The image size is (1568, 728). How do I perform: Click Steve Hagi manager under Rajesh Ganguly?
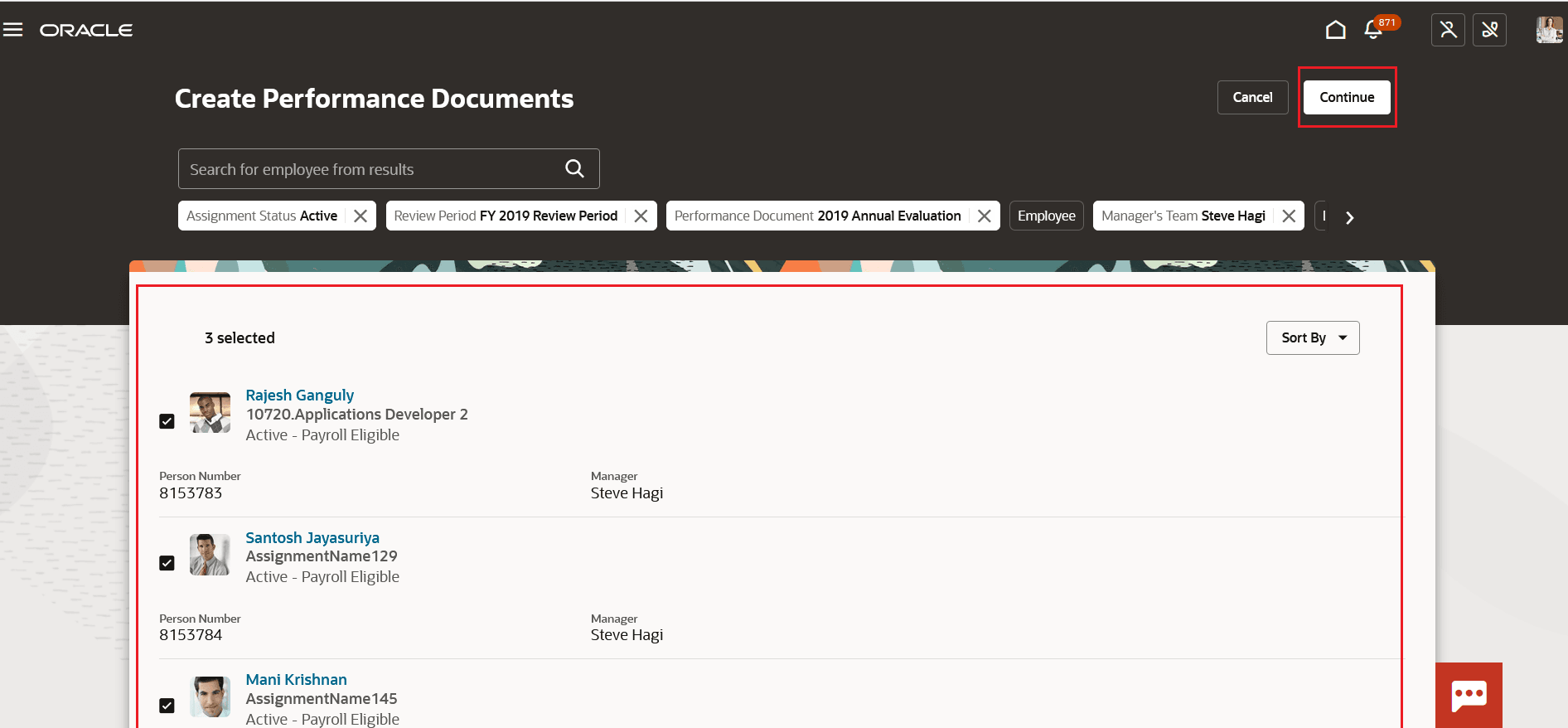pos(627,493)
